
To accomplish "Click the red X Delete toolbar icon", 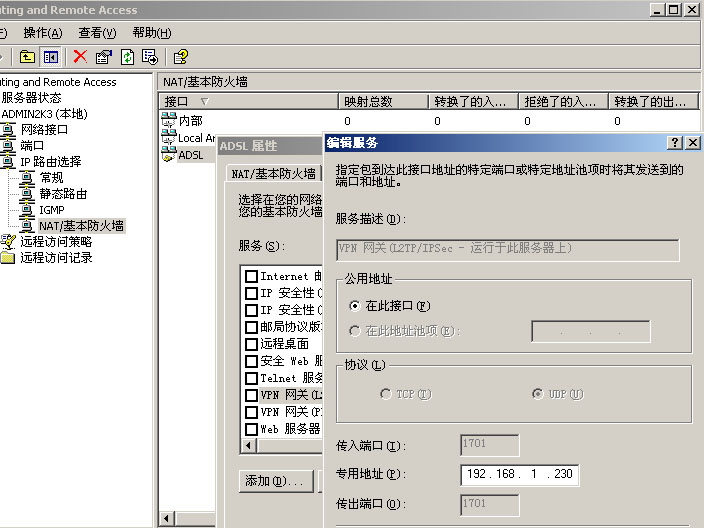I will coord(80,57).
